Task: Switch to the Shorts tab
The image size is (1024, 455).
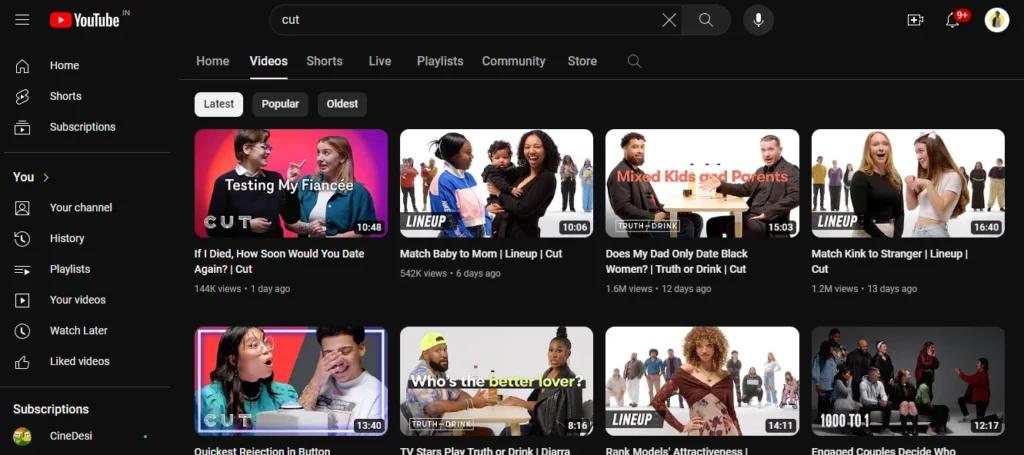Action: click(325, 61)
